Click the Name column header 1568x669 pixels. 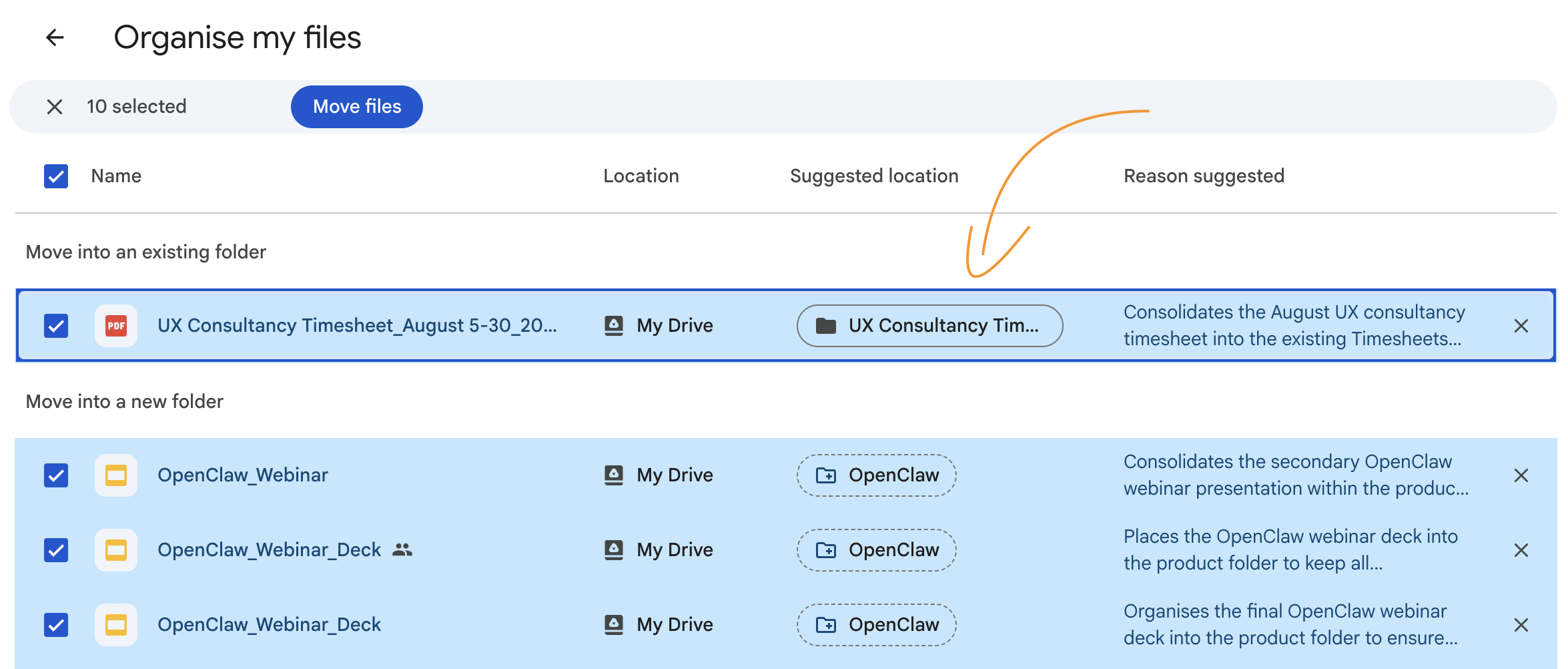tap(116, 176)
